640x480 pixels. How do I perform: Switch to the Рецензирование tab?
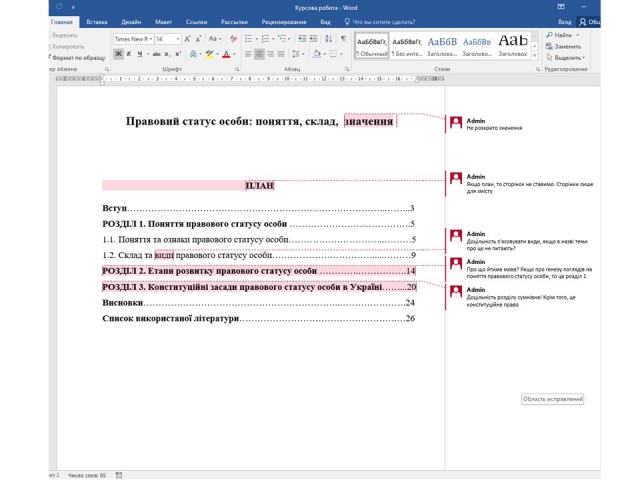(284, 20)
